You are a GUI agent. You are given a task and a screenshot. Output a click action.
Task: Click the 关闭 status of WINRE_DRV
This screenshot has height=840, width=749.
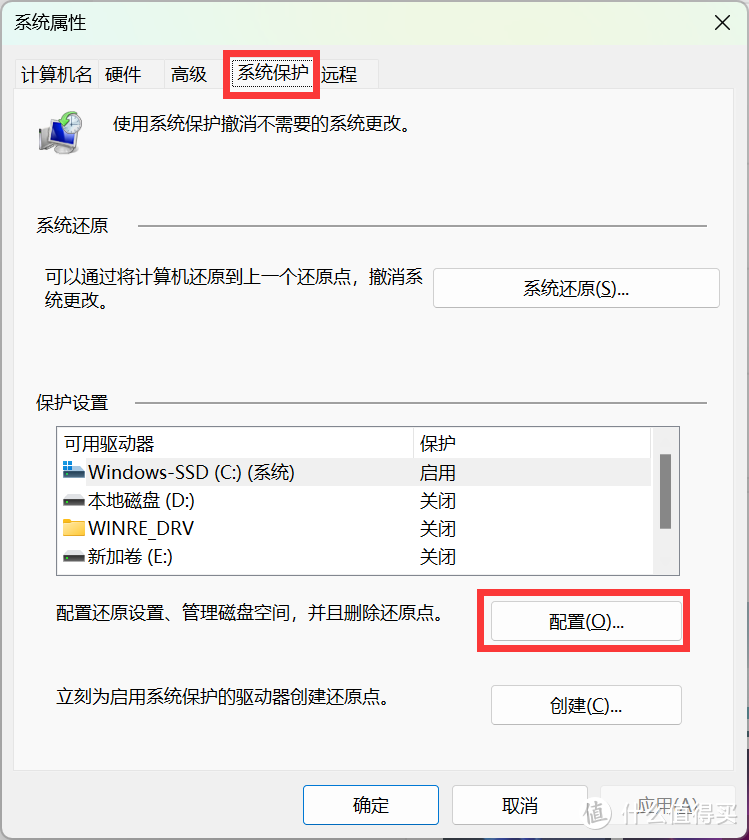click(438, 529)
